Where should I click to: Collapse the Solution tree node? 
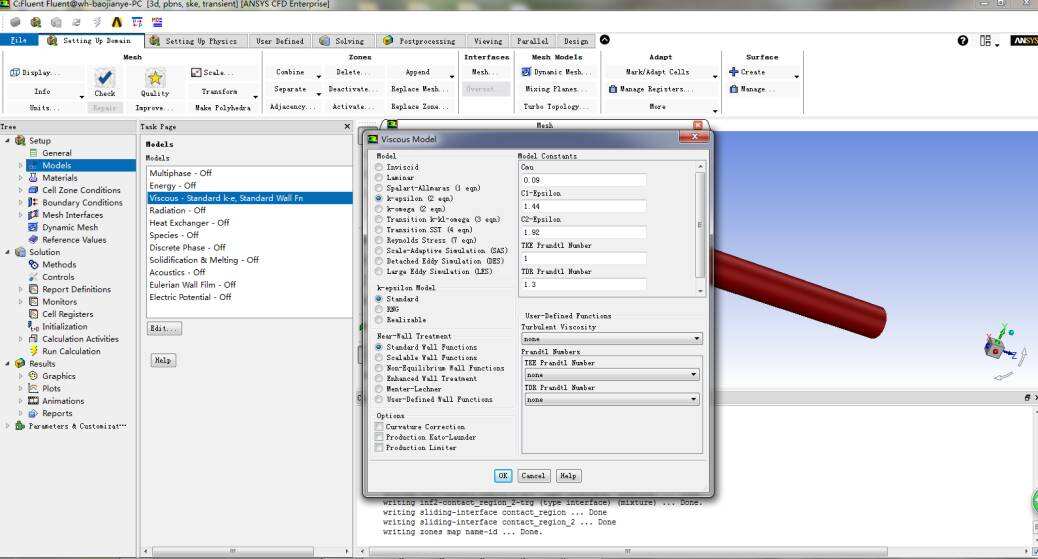coord(7,252)
